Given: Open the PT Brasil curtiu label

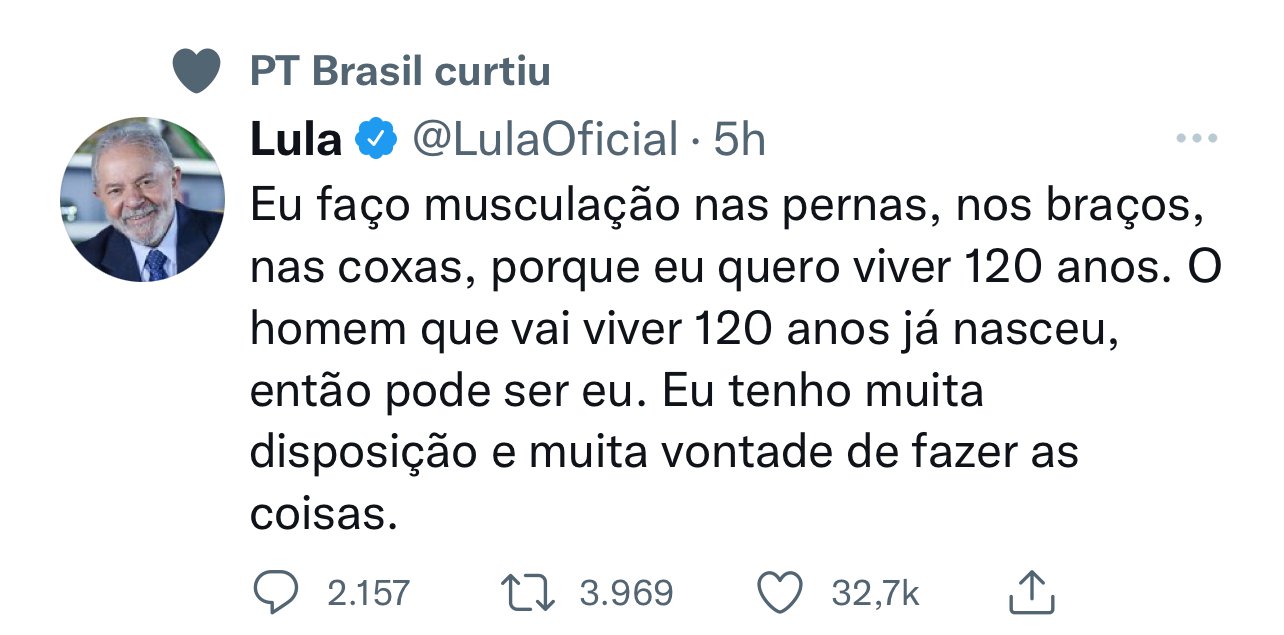Looking at the screenshot, I should [x=400, y=71].
